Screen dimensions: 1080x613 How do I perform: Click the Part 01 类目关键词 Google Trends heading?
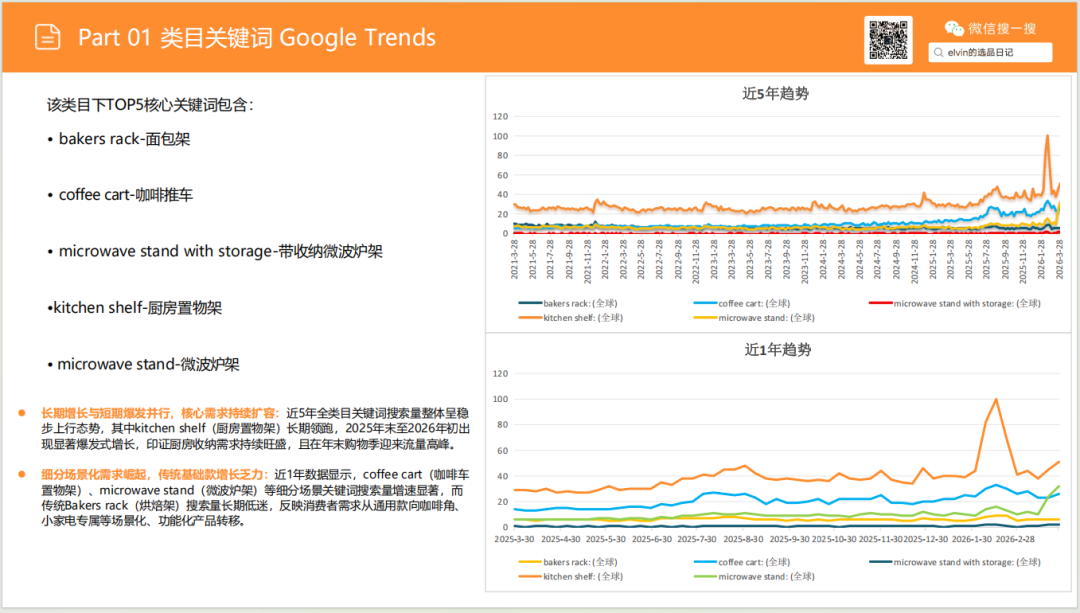257,38
